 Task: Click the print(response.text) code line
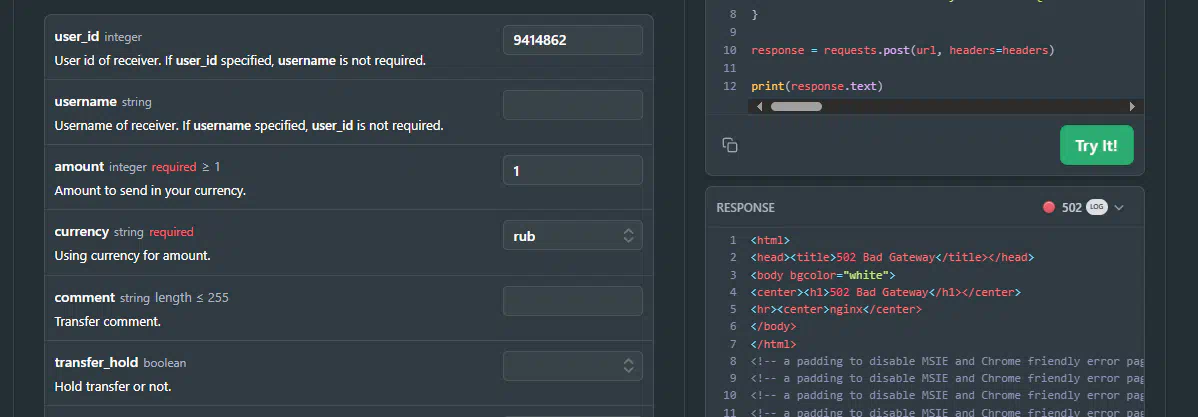[817, 86]
